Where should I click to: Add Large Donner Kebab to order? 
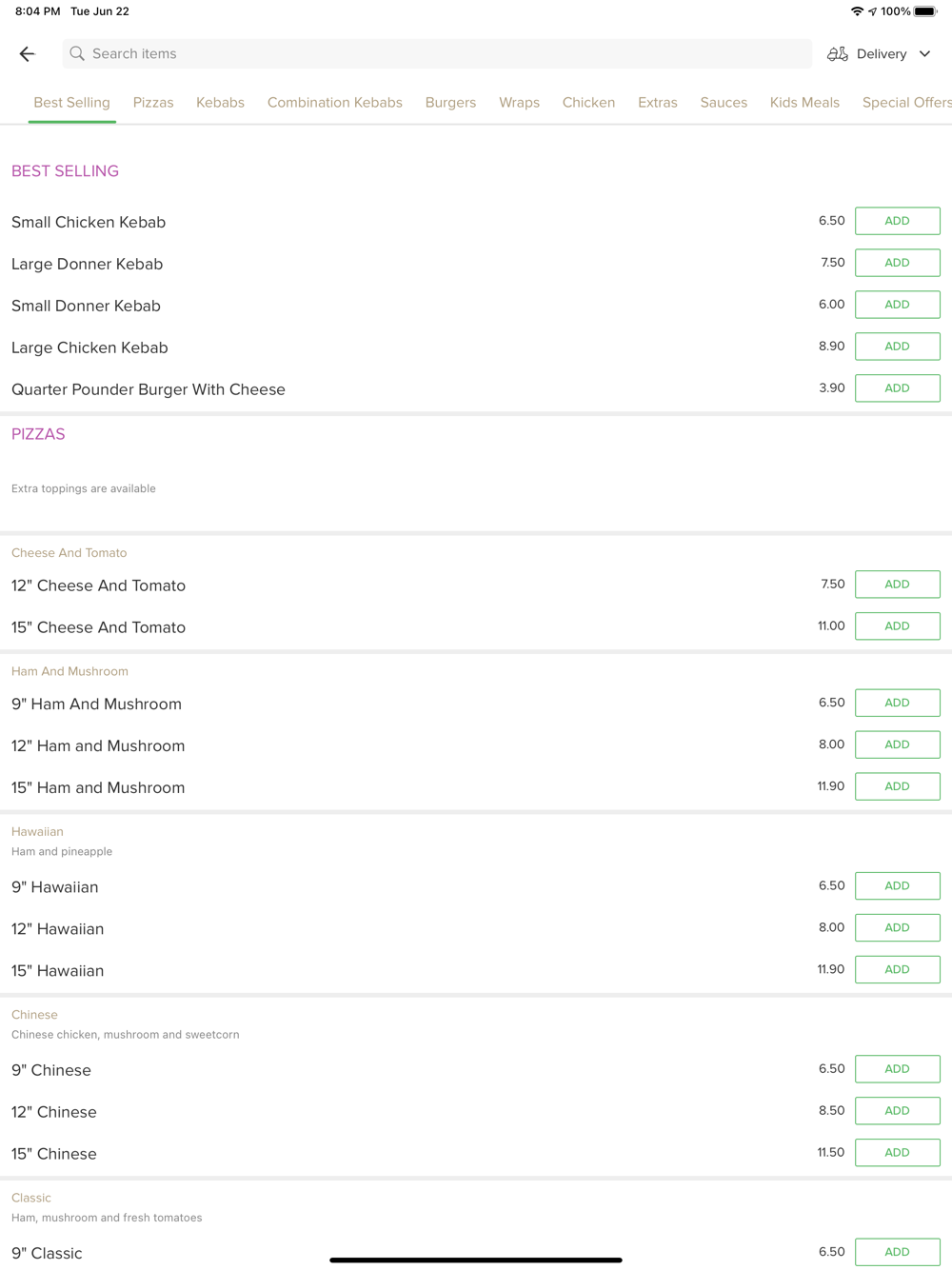click(x=898, y=263)
